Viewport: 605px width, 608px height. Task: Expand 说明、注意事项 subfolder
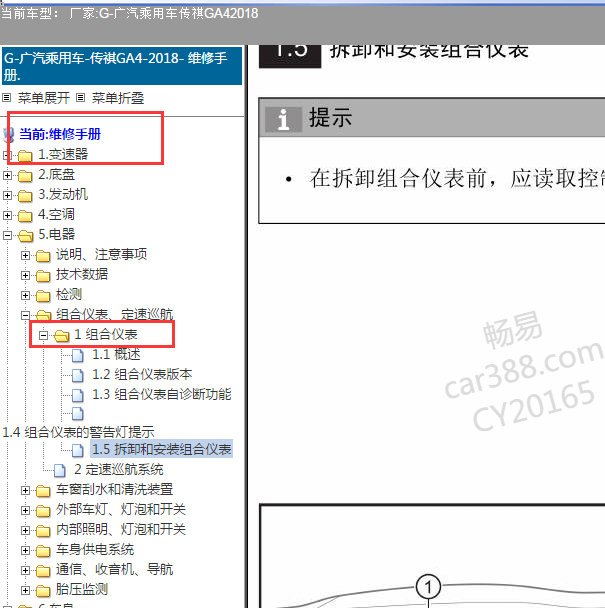[25, 255]
